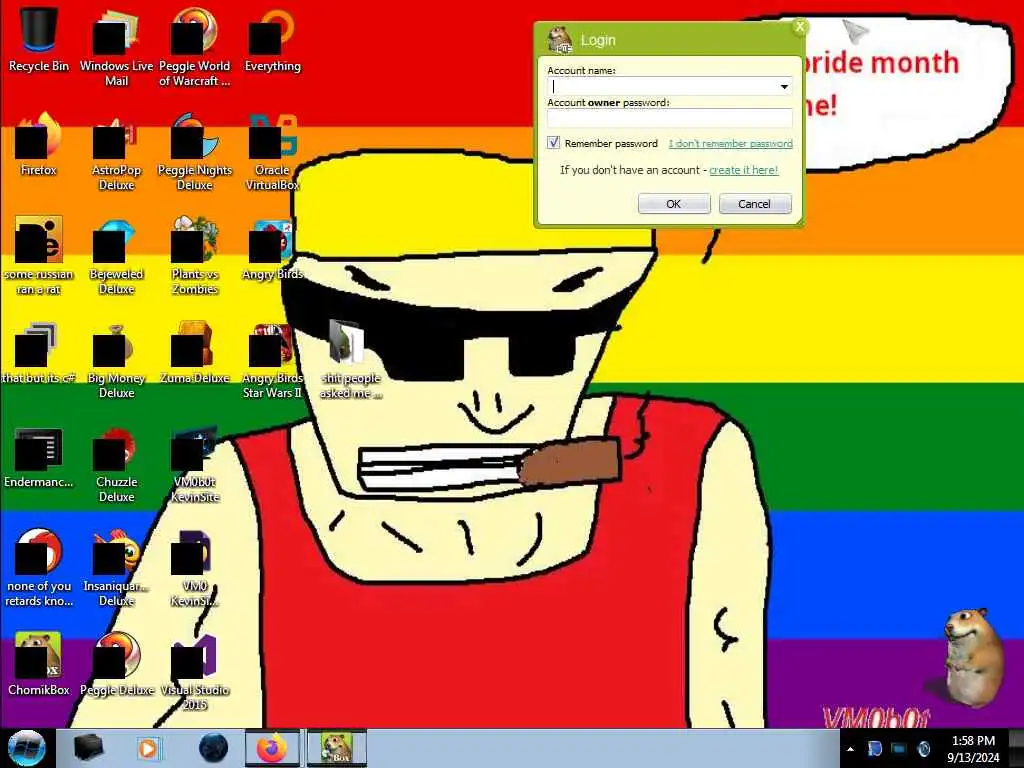The width and height of the screenshot is (1024, 768).
Task: Select the Endermanc... desktop icon
Action: pos(39,457)
